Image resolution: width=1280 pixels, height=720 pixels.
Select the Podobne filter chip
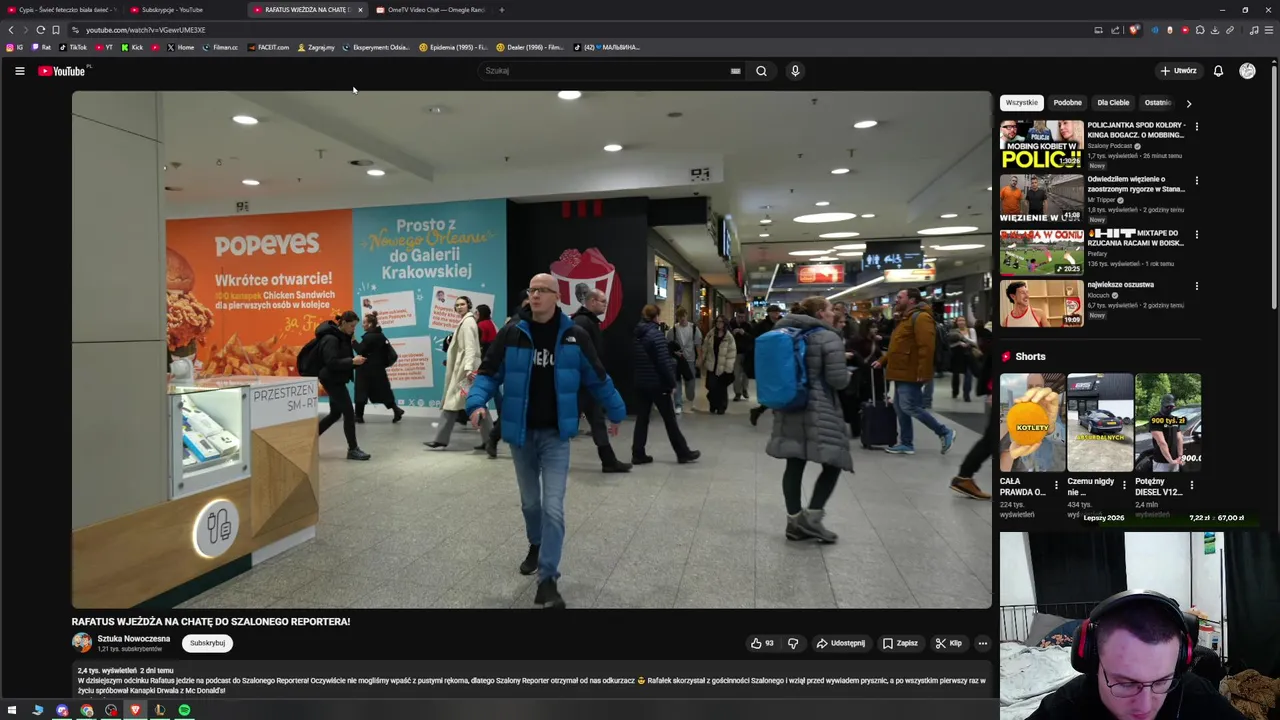pos(1067,103)
